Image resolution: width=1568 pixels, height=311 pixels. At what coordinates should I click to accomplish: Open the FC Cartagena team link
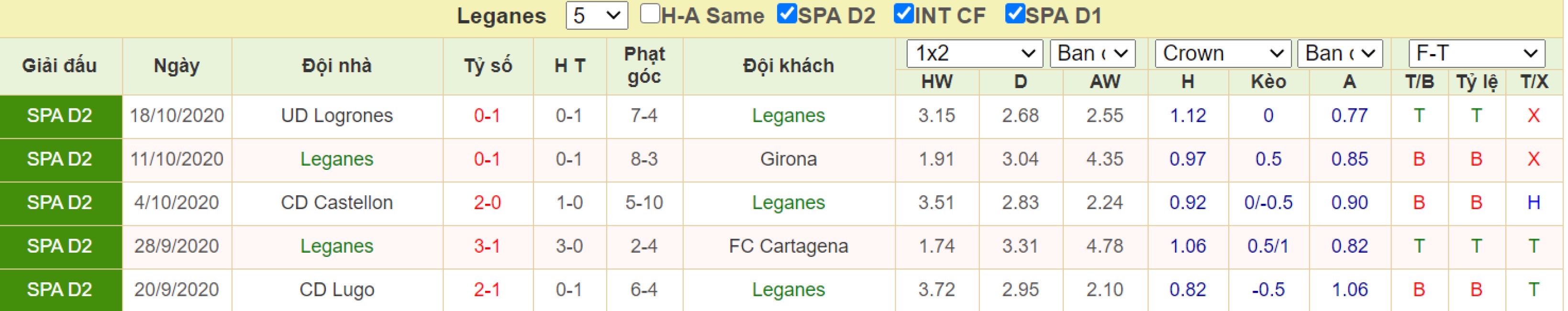click(788, 246)
